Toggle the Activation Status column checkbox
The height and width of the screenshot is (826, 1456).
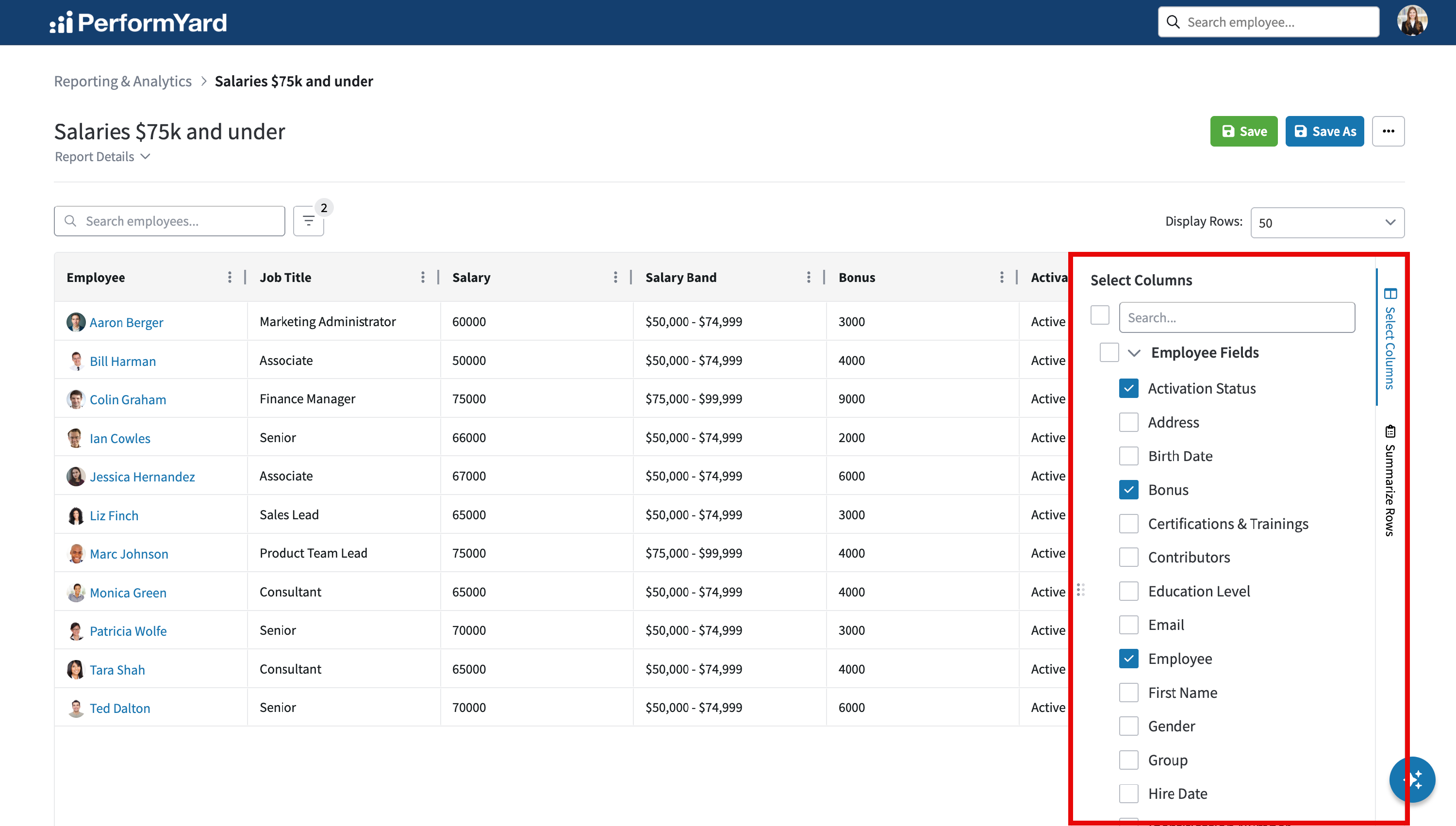(x=1129, y=388)
